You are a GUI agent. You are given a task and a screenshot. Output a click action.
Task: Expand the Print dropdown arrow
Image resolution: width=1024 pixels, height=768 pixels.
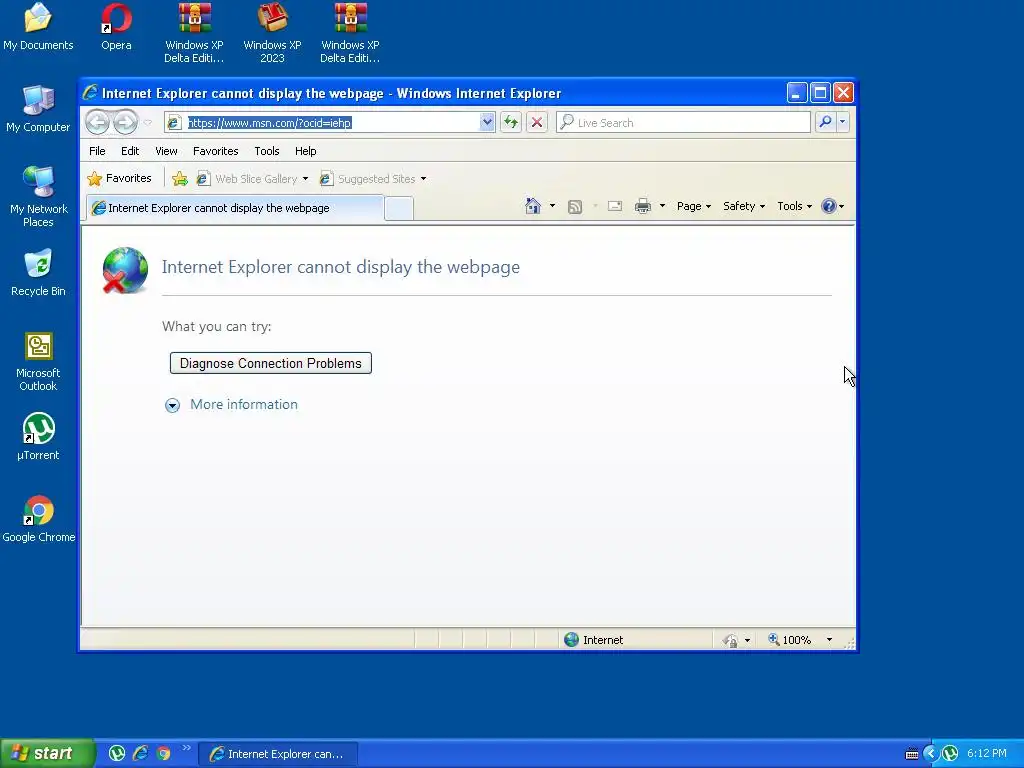pos(662,206)
